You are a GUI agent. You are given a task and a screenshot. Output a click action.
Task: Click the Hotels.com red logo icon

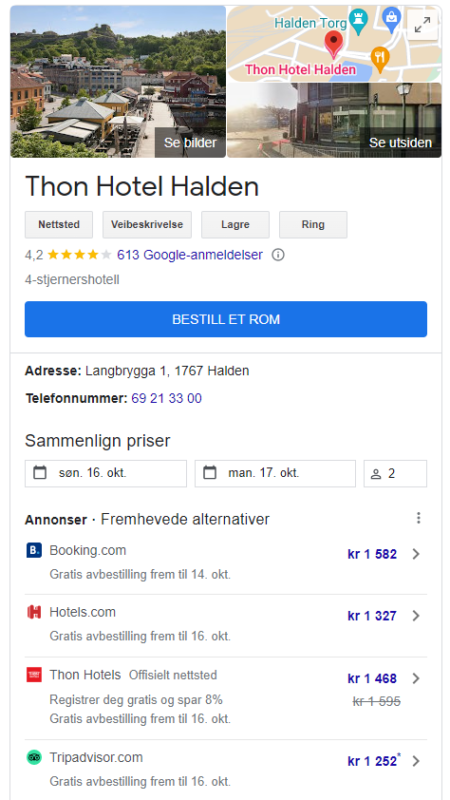[x=34, y=612]
